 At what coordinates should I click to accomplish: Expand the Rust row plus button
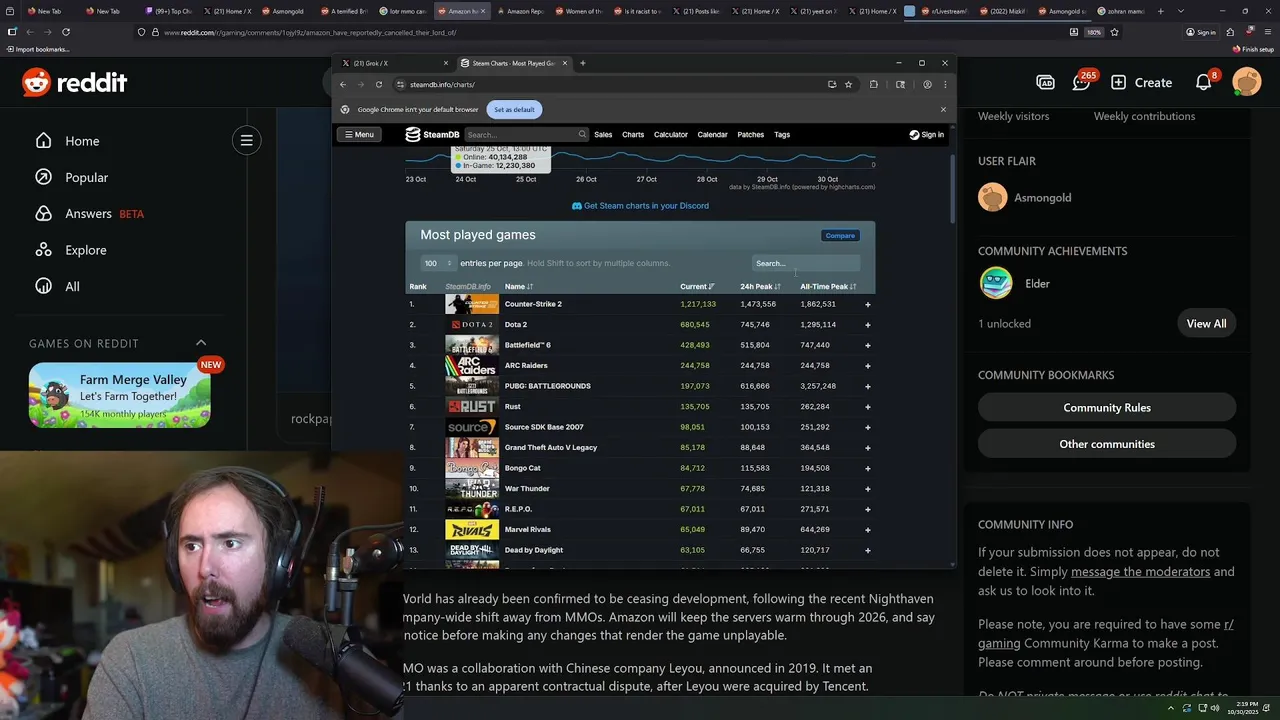click(867, 407)
